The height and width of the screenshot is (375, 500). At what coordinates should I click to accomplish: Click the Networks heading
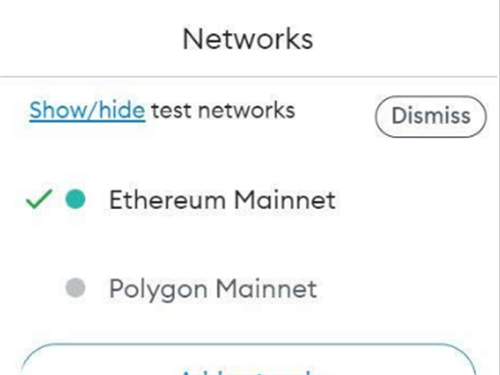click(248, 39)
